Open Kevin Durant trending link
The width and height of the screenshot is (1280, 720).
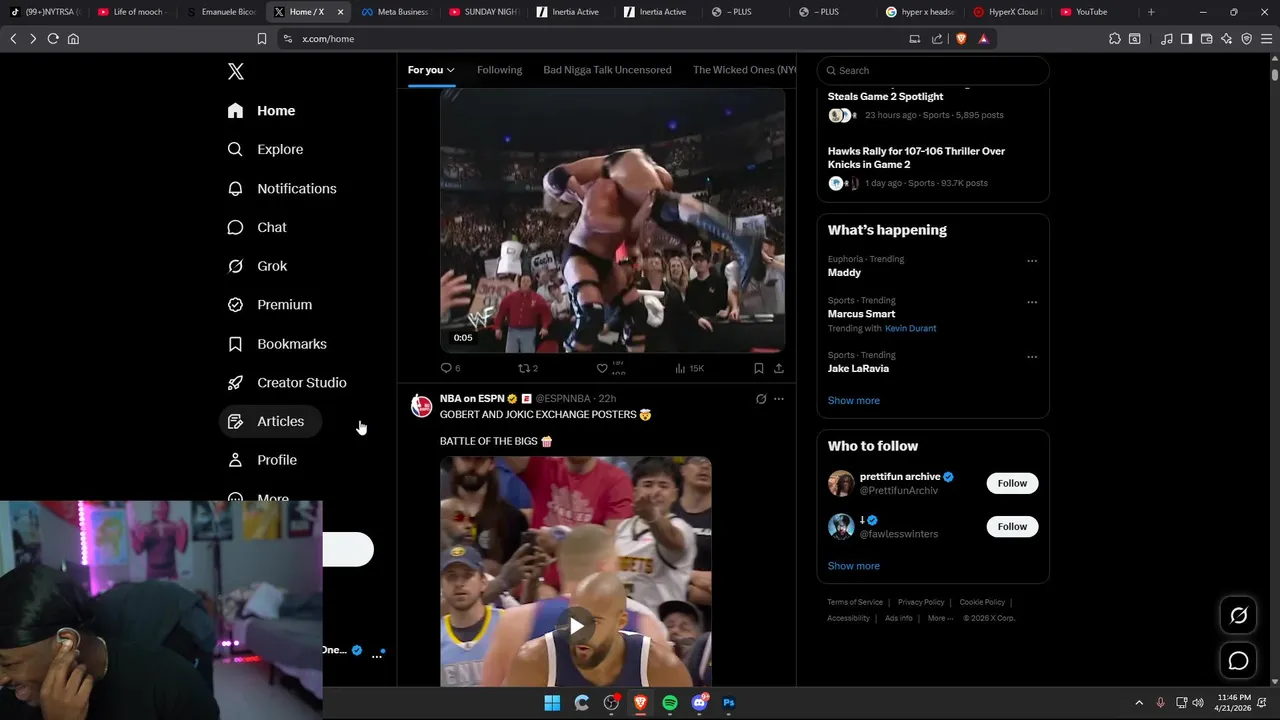click(910, 328)
